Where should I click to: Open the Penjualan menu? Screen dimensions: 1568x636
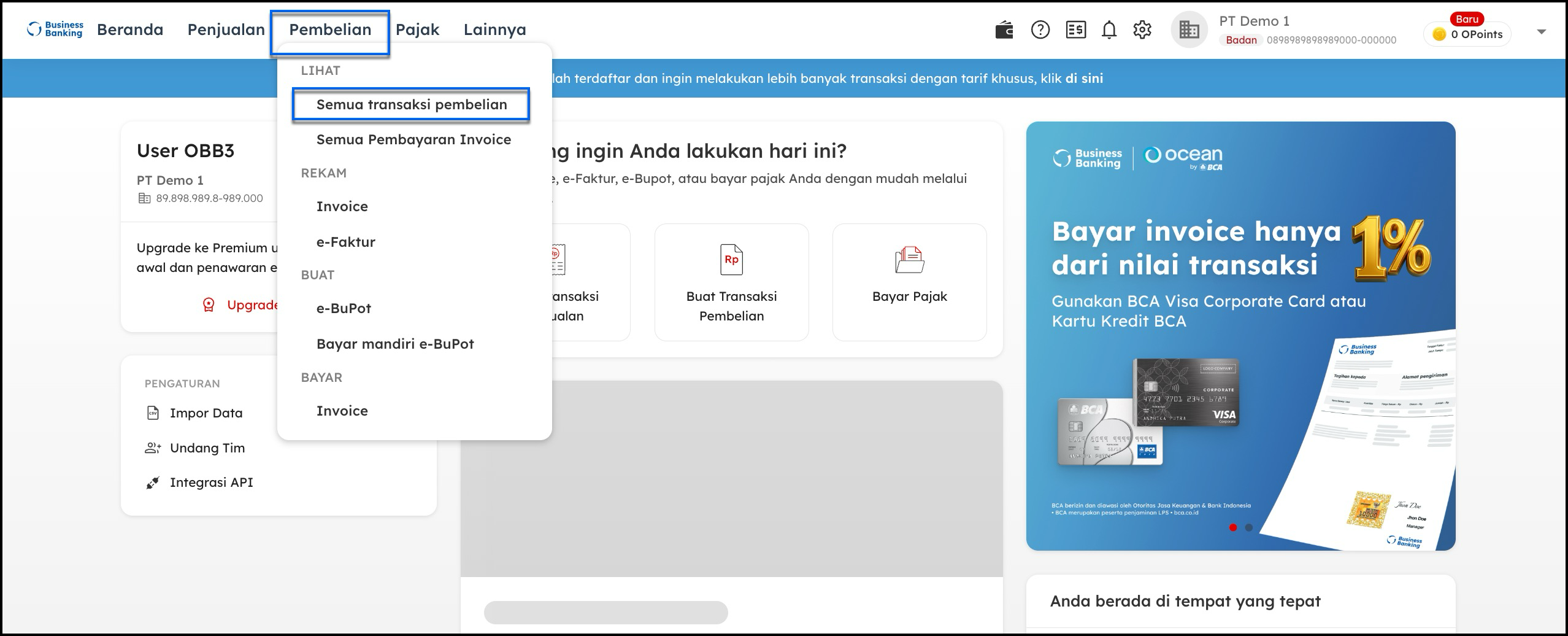click(226, 29)
